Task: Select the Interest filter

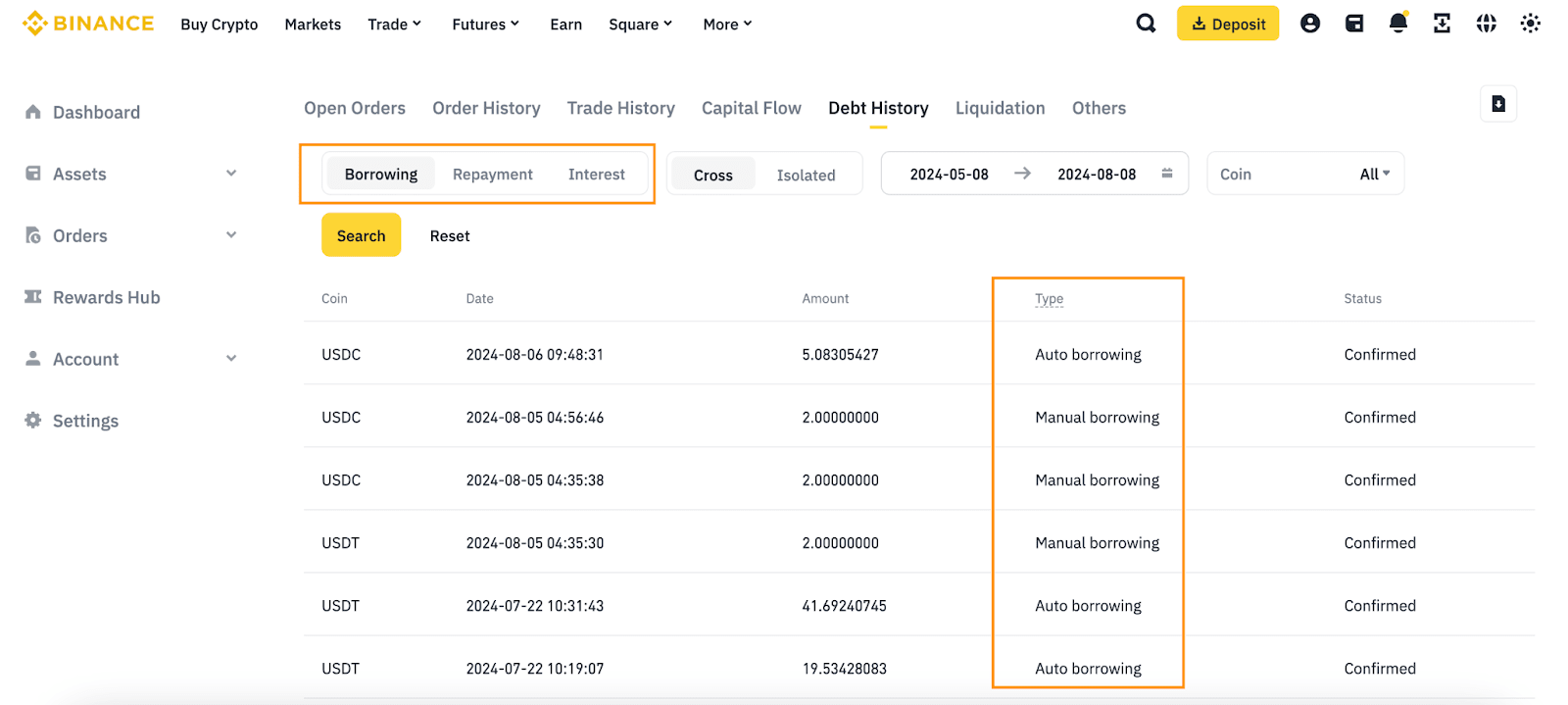Action: click(x=597, y=174)
